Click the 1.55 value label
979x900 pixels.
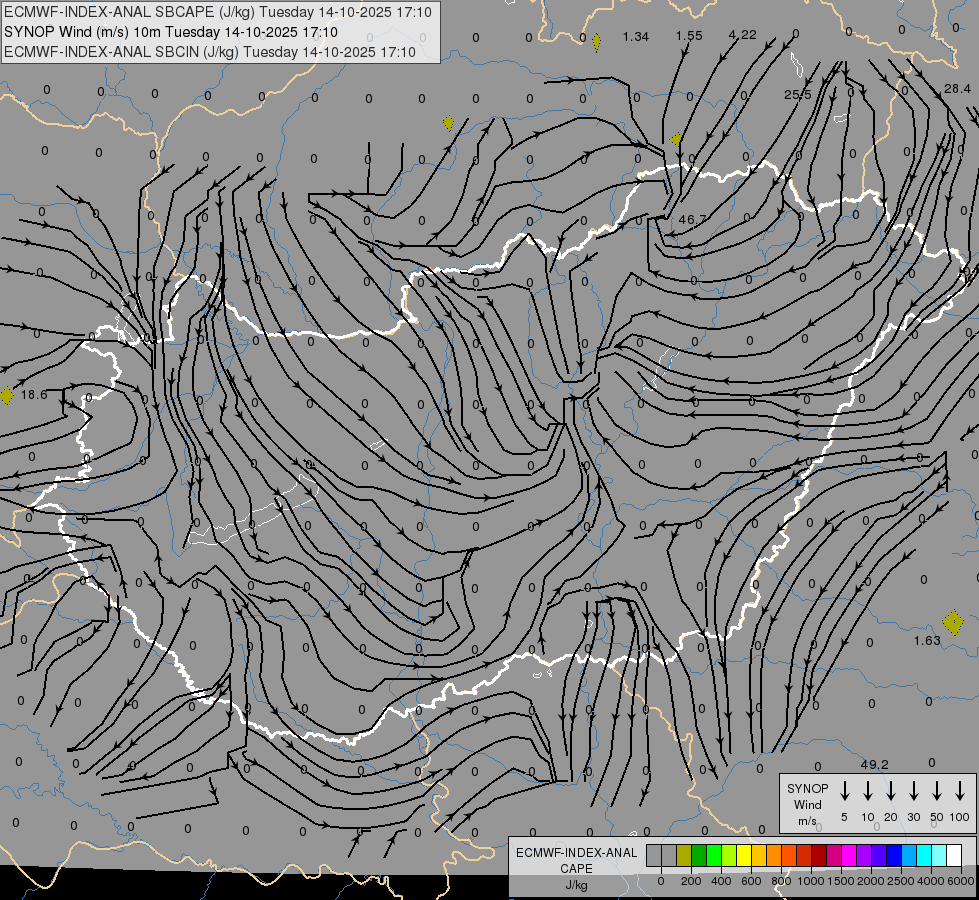pyautogui.click(x=689, y=36)
